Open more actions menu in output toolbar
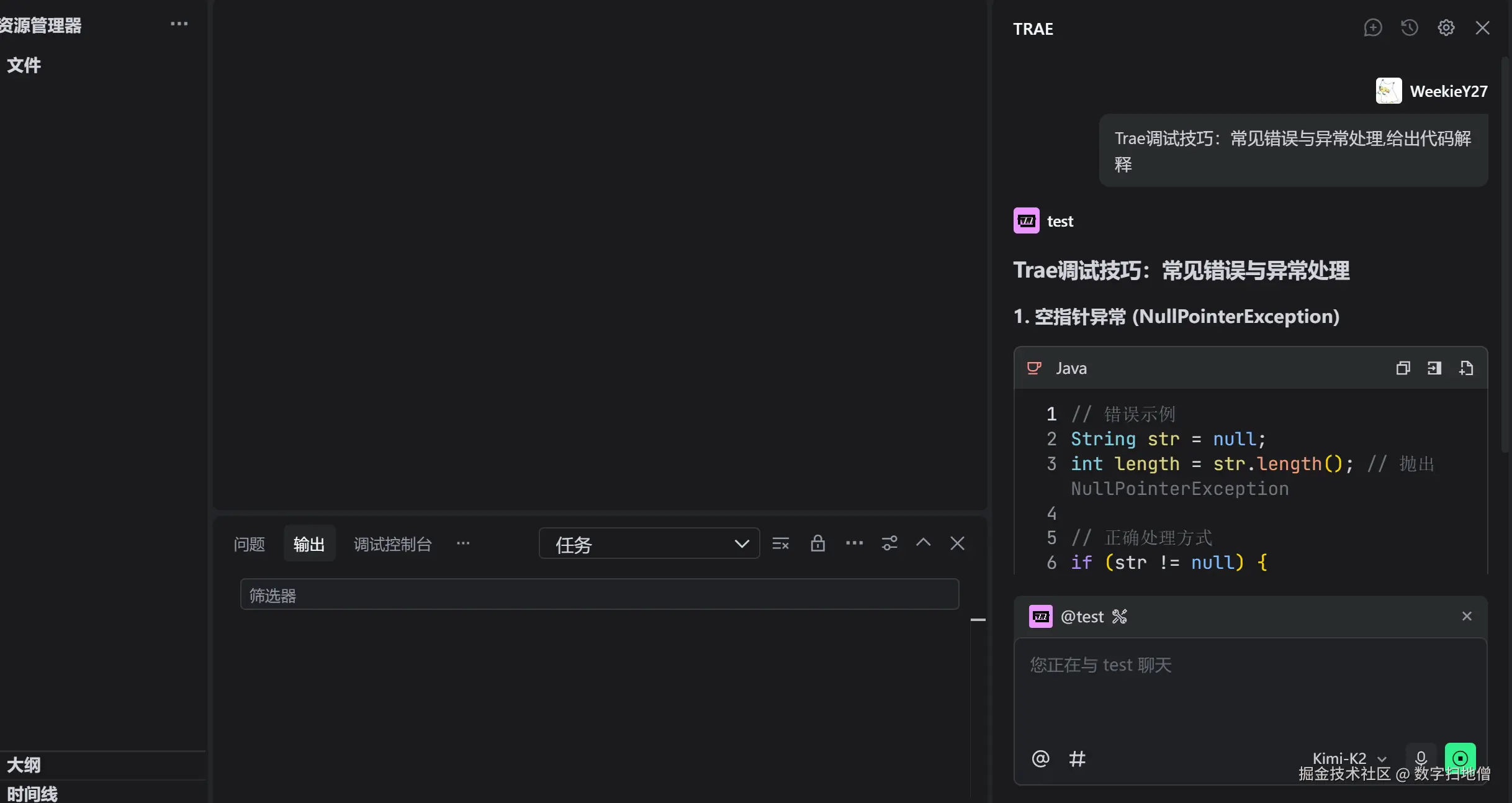The image size is (1512, 803). click(x=854, y=543)
